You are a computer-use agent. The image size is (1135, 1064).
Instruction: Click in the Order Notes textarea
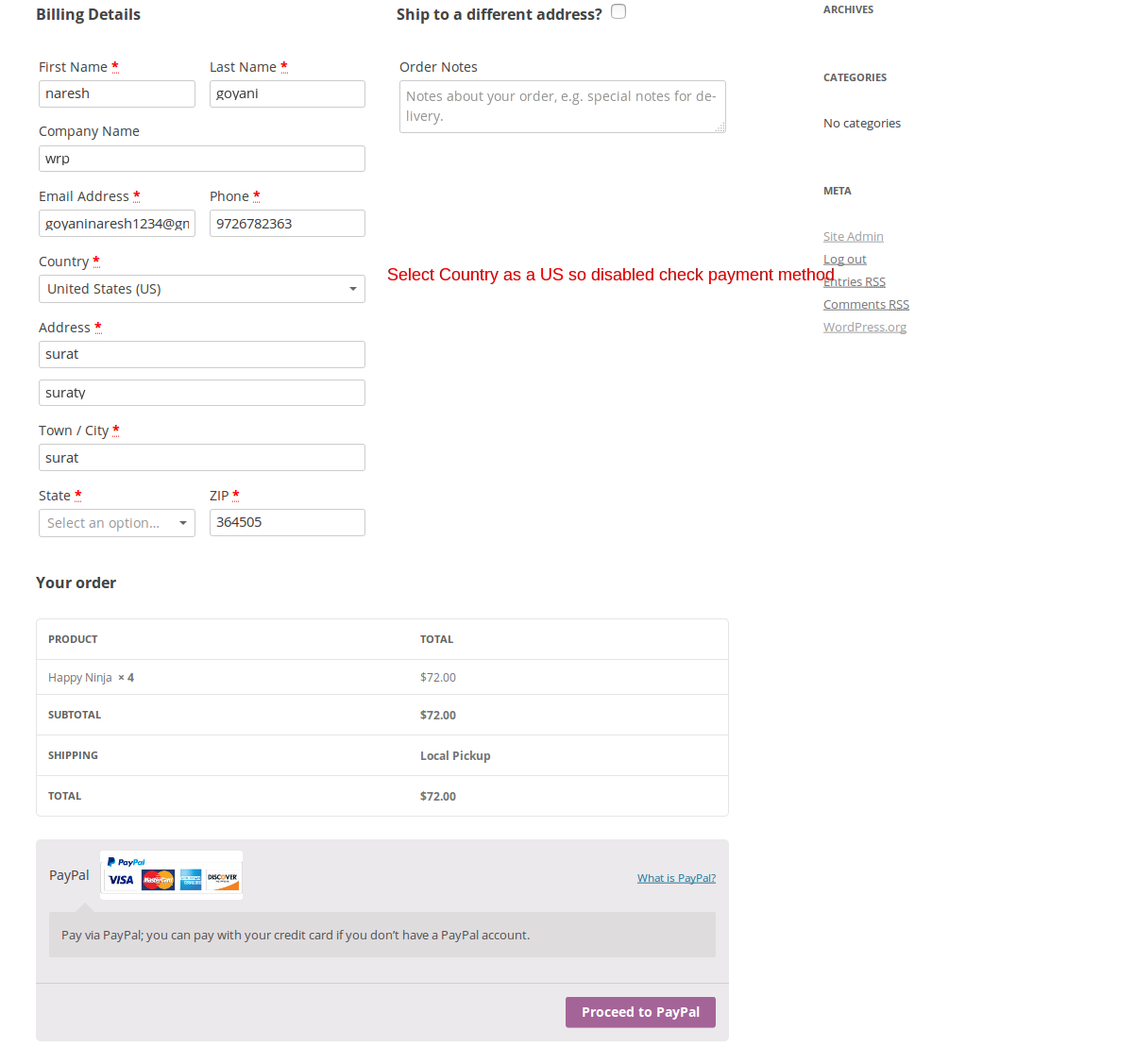point(562,107)
